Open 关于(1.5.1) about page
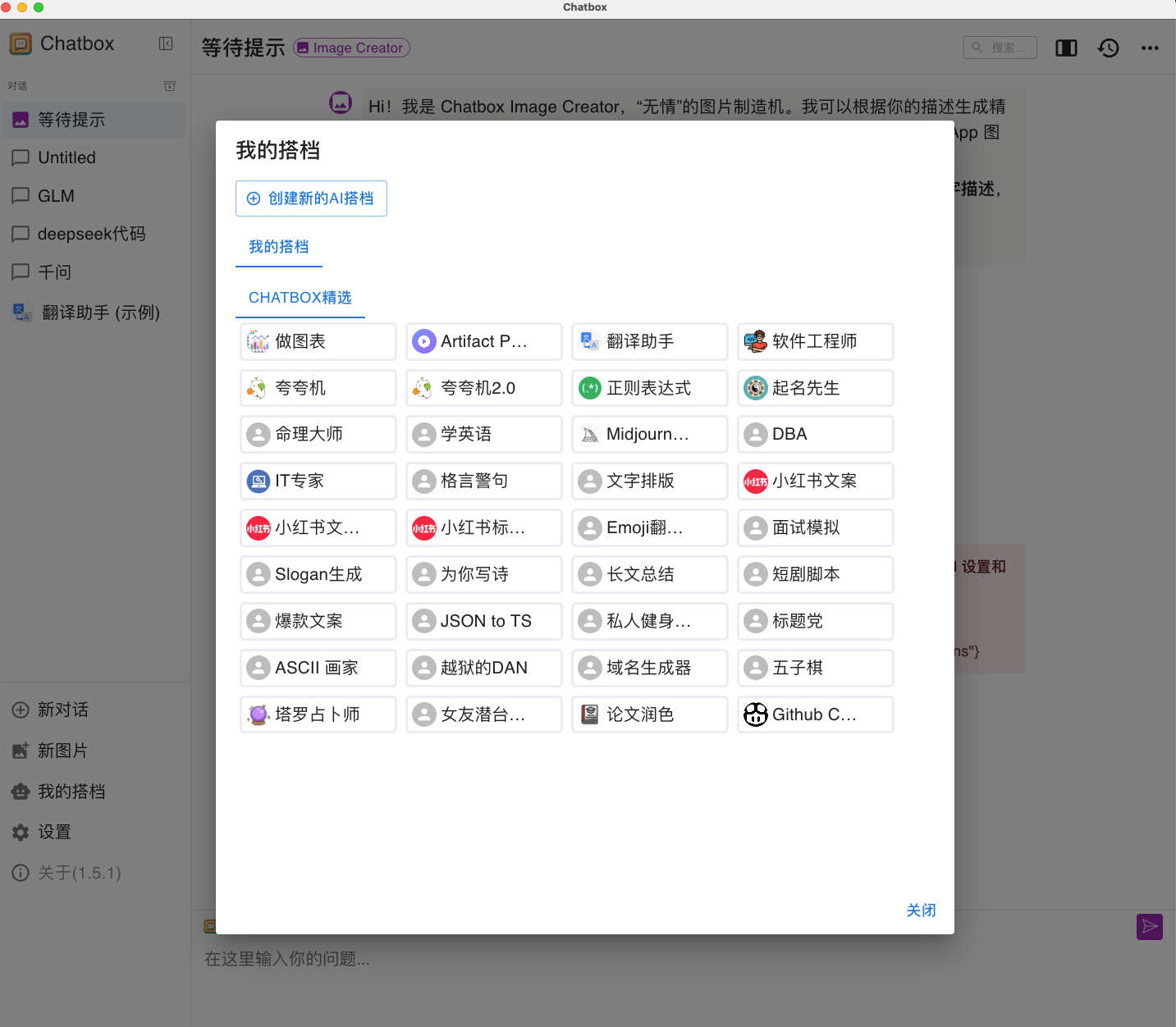 [94, 873]
